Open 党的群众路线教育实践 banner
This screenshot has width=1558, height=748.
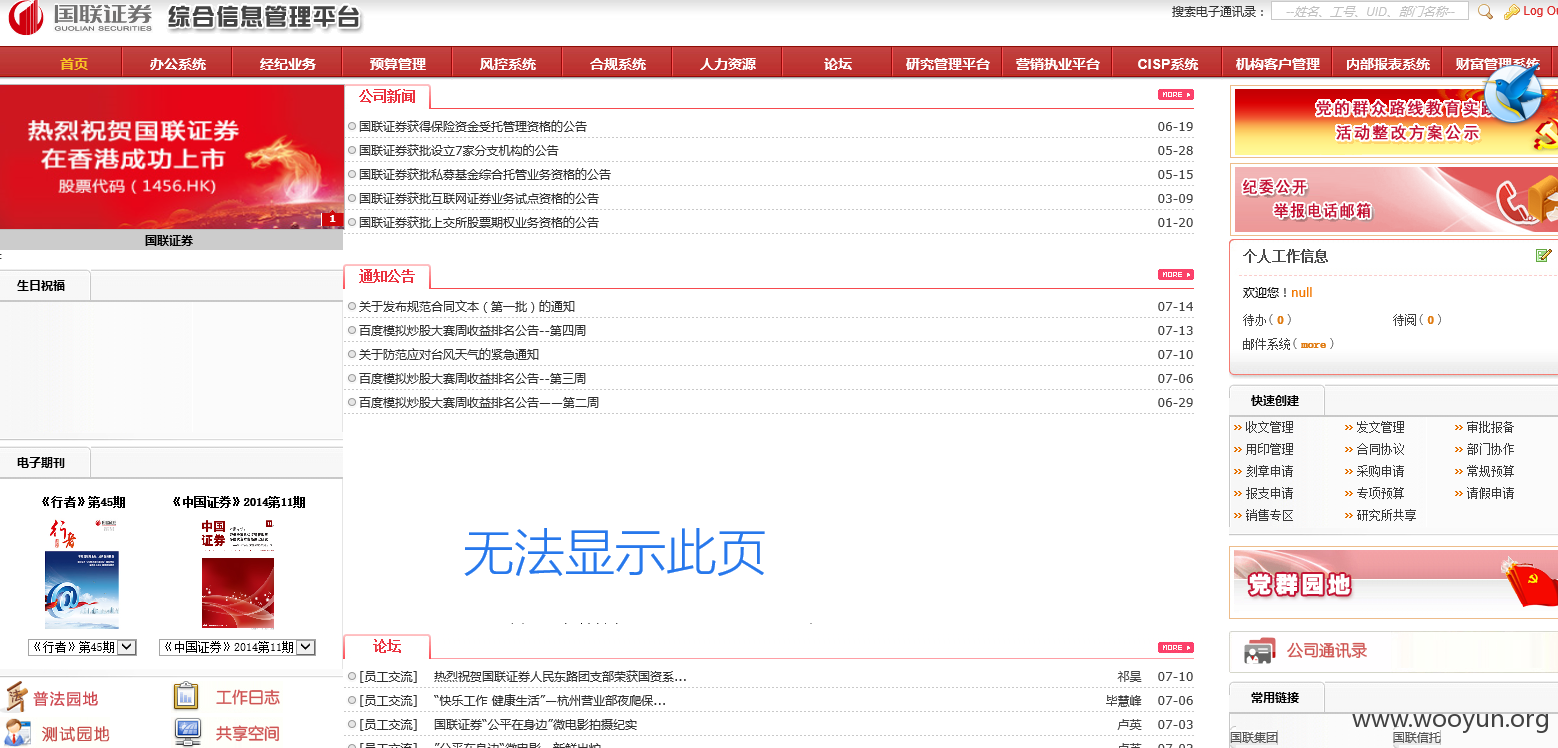click(x=1395, y=121)
